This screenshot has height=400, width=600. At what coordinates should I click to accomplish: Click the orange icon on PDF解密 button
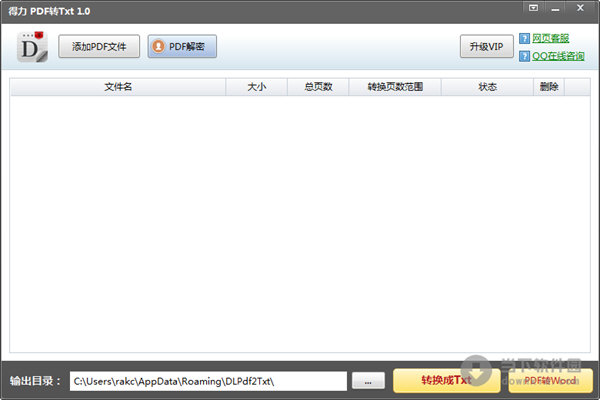click(x=158, y=46)
